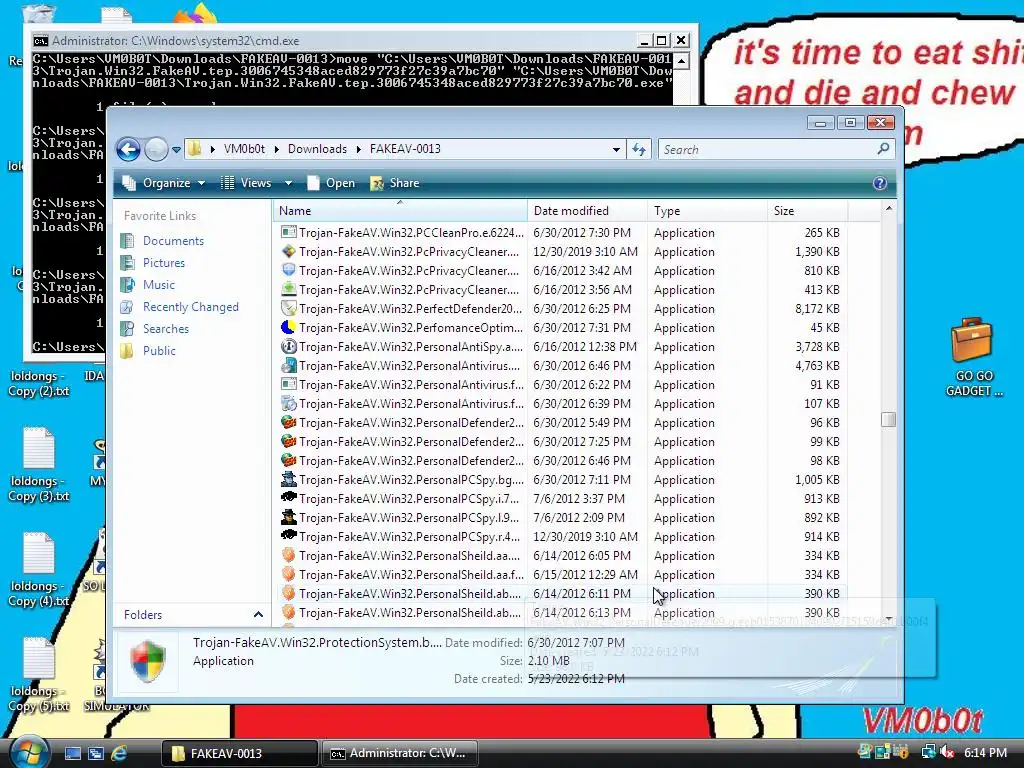Click Show Desktop quick launch icon
The height and width of the screenshot is (768, 1024).
pyautogui.click(x=72, y=753)
